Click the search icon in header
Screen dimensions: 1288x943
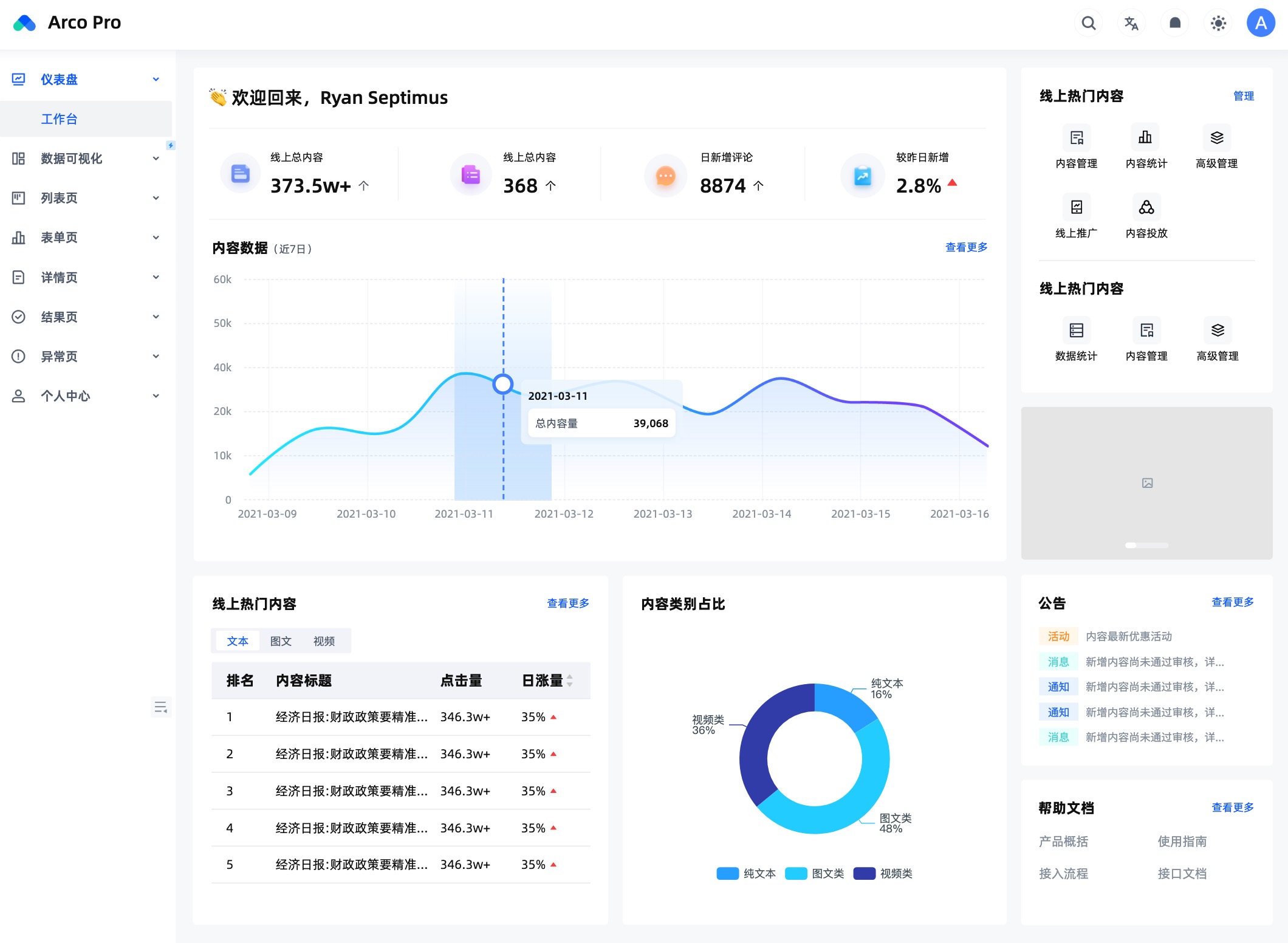pyautogui.click(x=1088, y=23)
